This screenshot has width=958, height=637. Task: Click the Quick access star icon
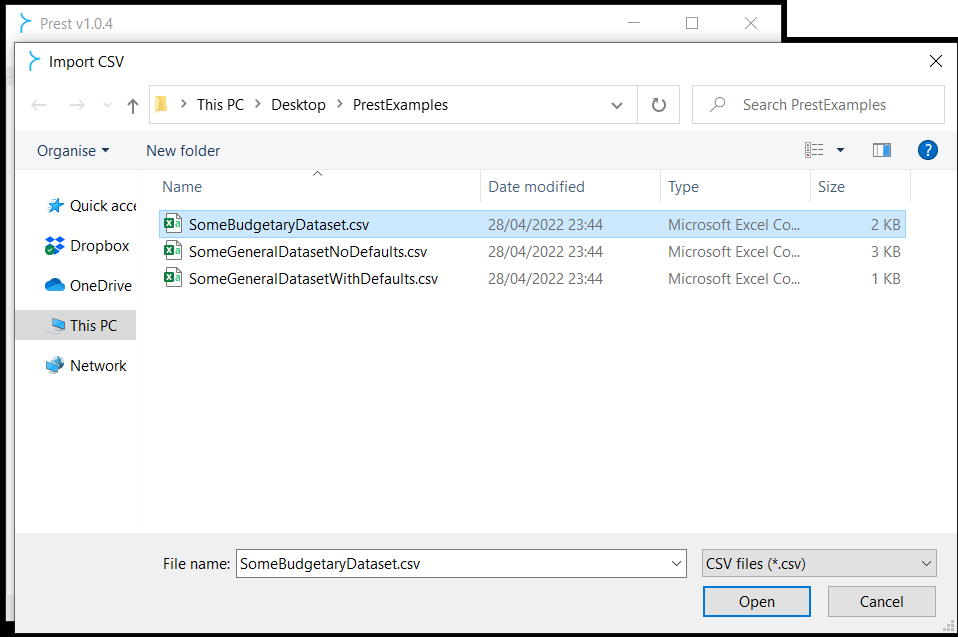point(55,206)
